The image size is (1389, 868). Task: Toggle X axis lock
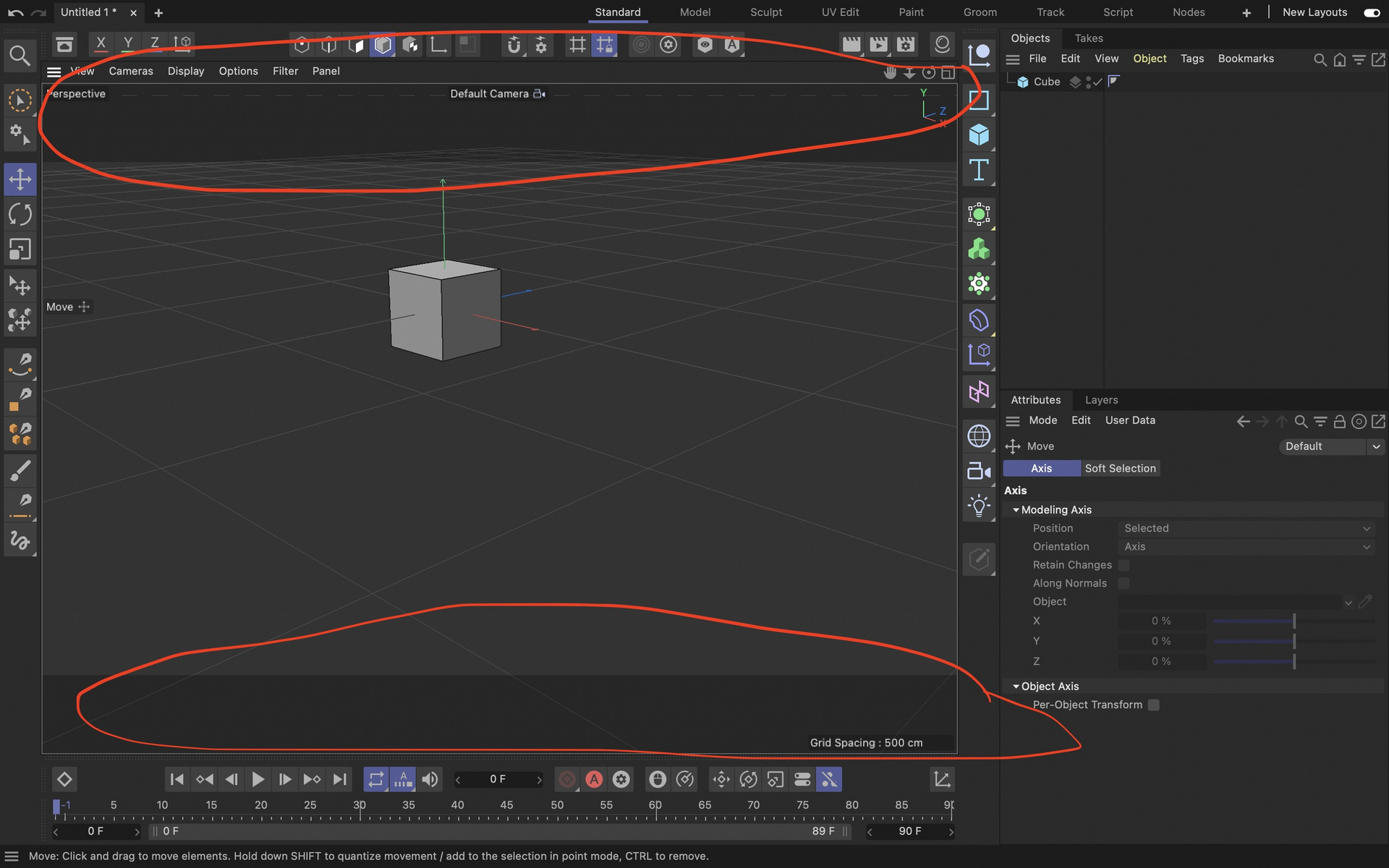click(x=101, y=43)
